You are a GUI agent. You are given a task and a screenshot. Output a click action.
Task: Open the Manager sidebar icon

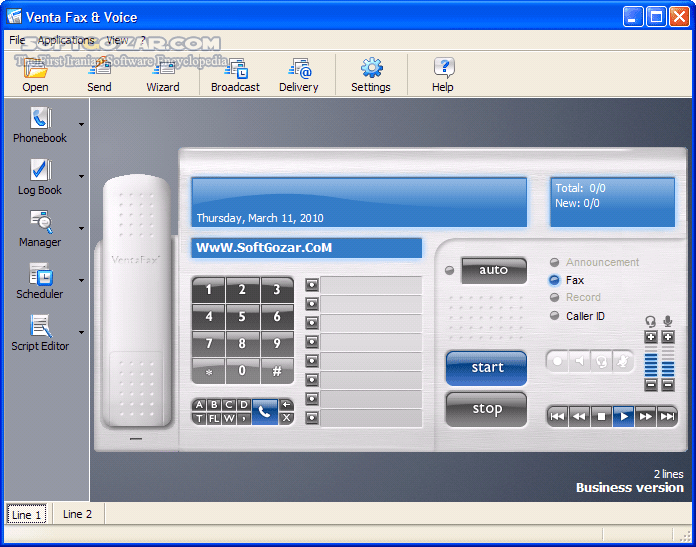(x=40, y=229)
